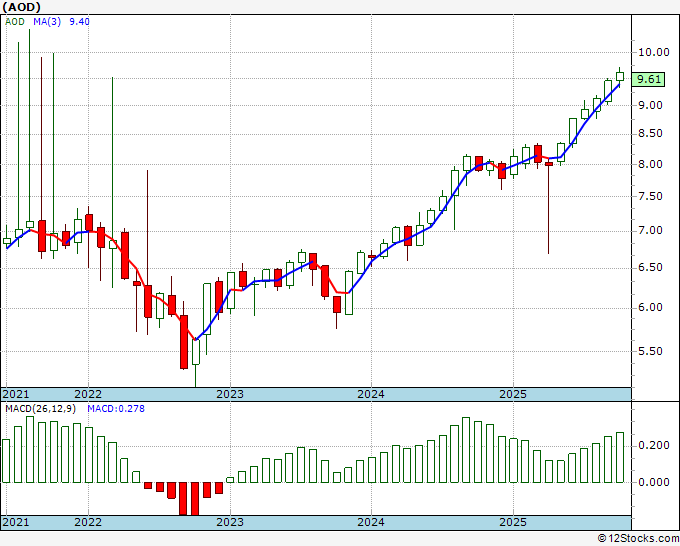Click the 6.00 price axis label
This screenshot has width=680, height=546.
(x=651, y=307)
